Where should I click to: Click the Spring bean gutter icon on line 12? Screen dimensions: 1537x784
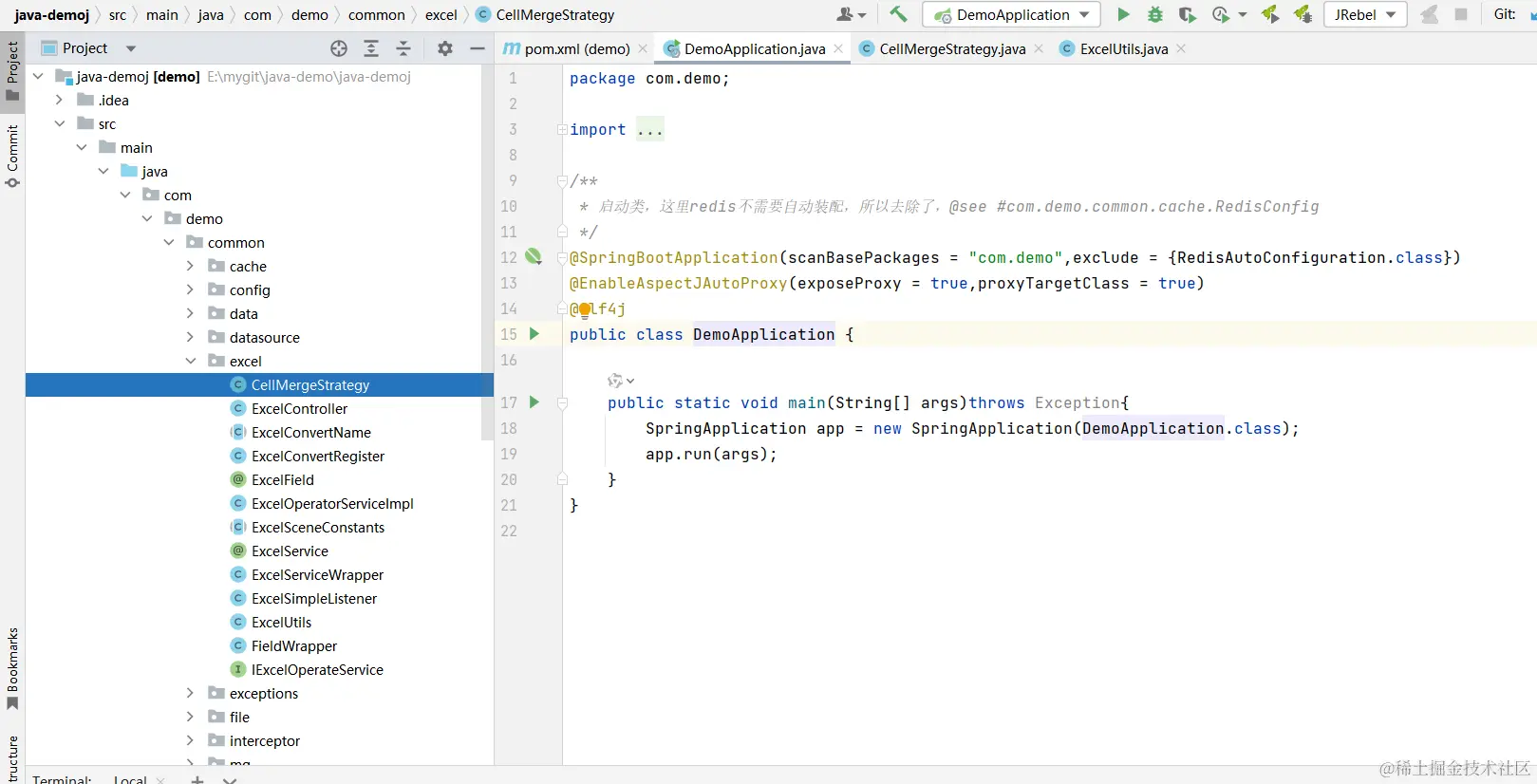[534, 256]
